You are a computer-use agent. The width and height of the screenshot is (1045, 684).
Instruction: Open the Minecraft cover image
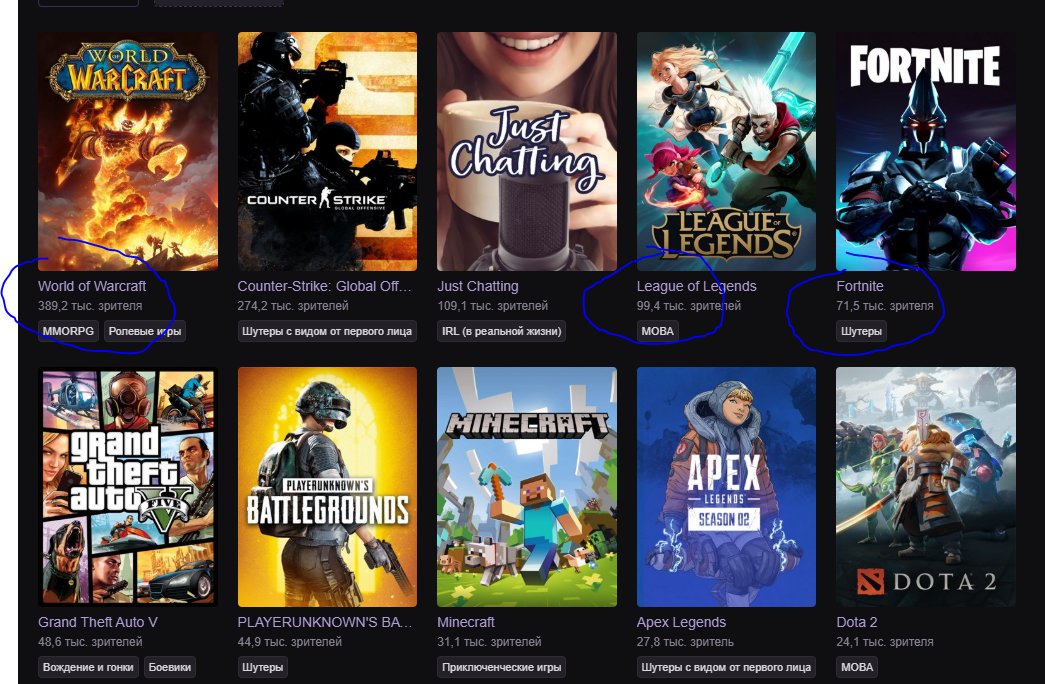click(x=526, y=487)
